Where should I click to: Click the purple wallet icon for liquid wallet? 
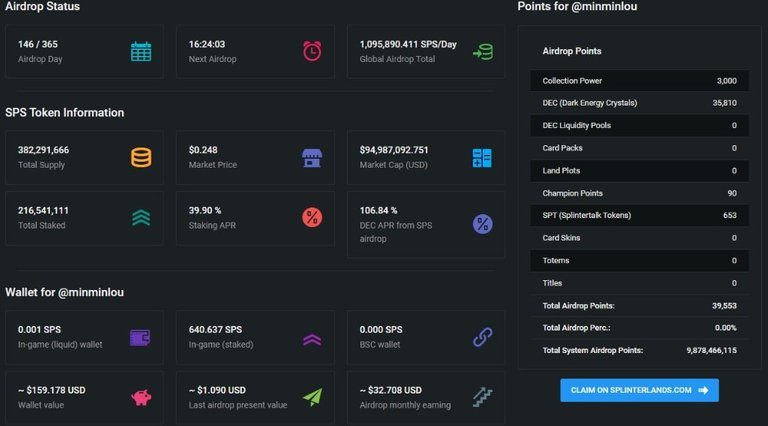point(140,338)
